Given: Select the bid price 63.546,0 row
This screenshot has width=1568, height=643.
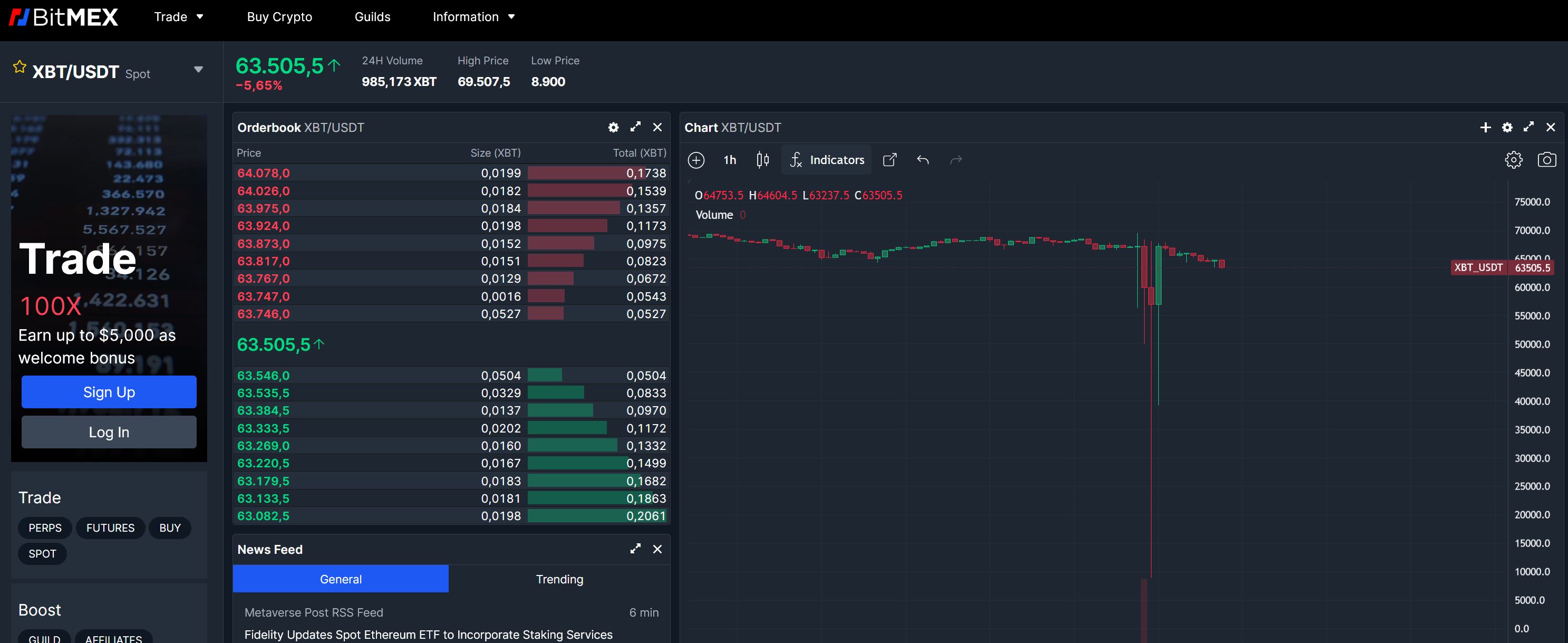Looking at the screenshot, I should pyautogui.click(x=451, y=376).
